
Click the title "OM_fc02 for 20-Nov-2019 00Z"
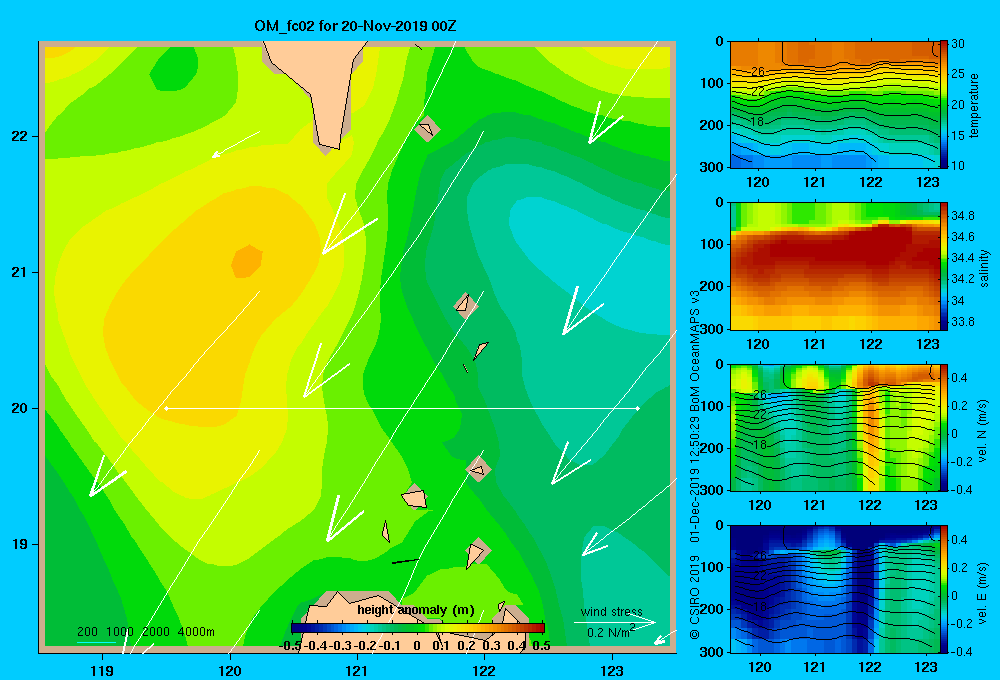click(x=355, y=26)
